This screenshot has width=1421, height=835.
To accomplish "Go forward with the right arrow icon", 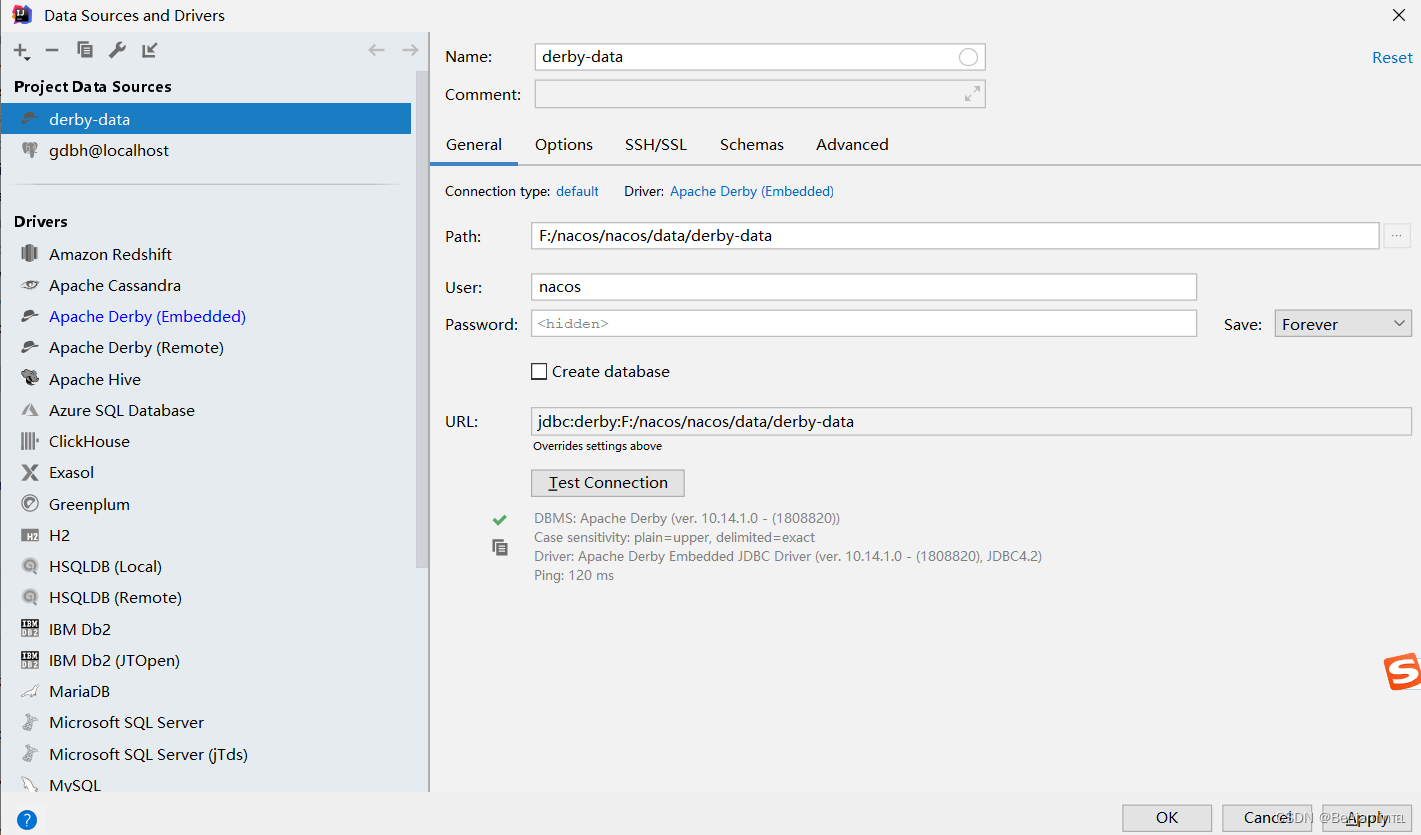I will point(409,50).
